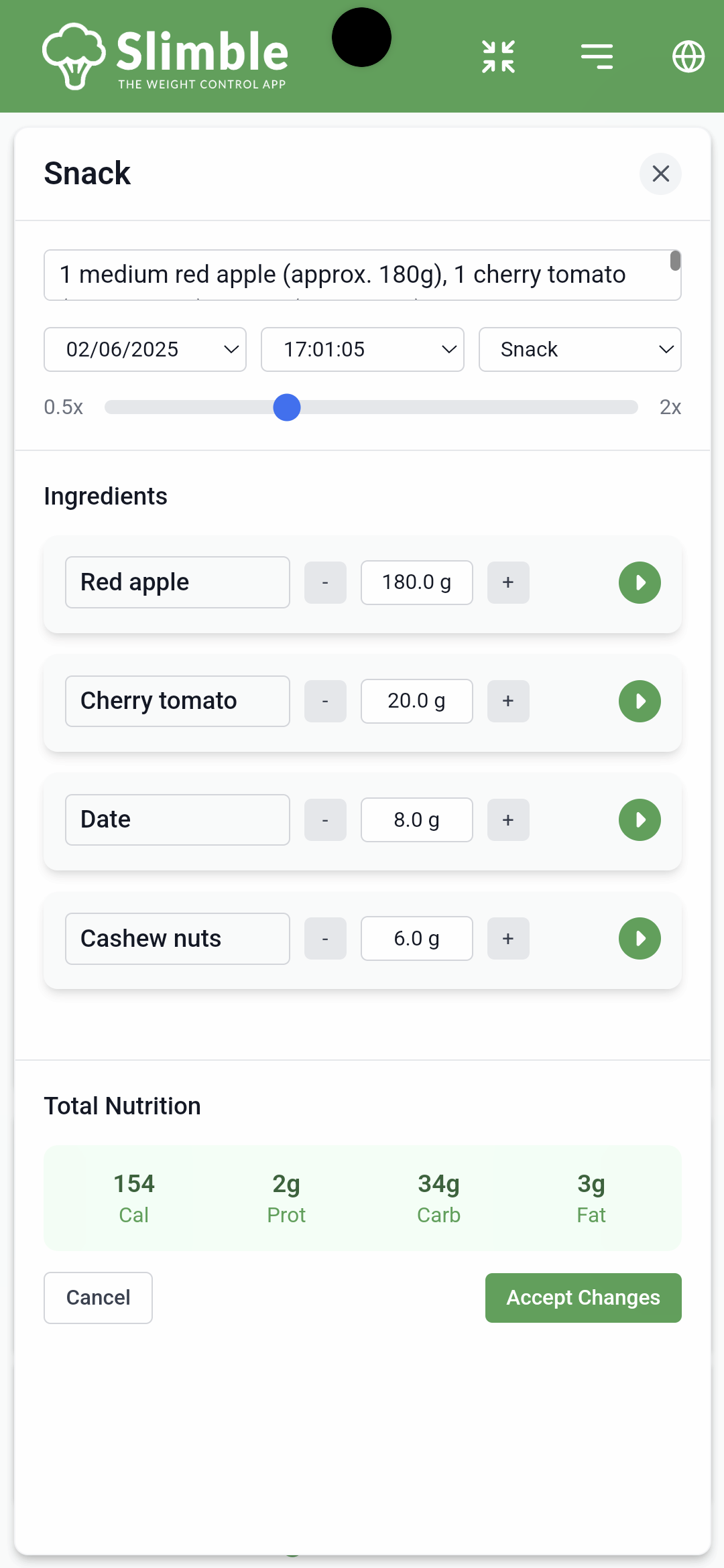Decrease Red apple amount with minus
This screenshot has width=724, height=1568.
pos(325,582)
